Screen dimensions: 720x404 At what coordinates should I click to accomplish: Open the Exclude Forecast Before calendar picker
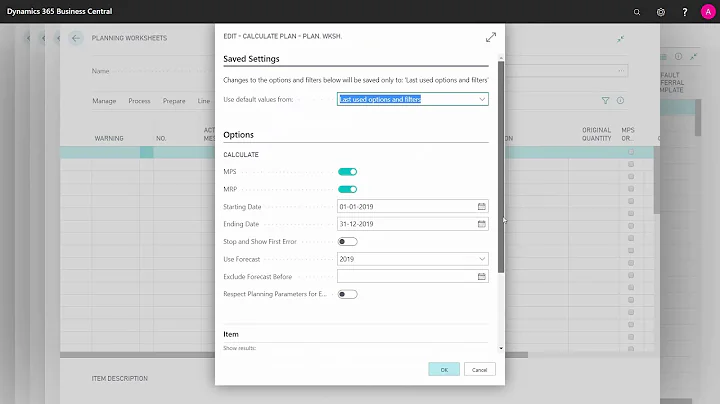(481, 276)
